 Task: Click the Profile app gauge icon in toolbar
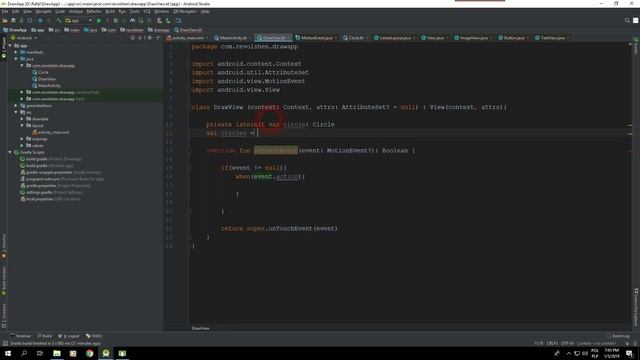pyautogui.click(x=132, y=20)
